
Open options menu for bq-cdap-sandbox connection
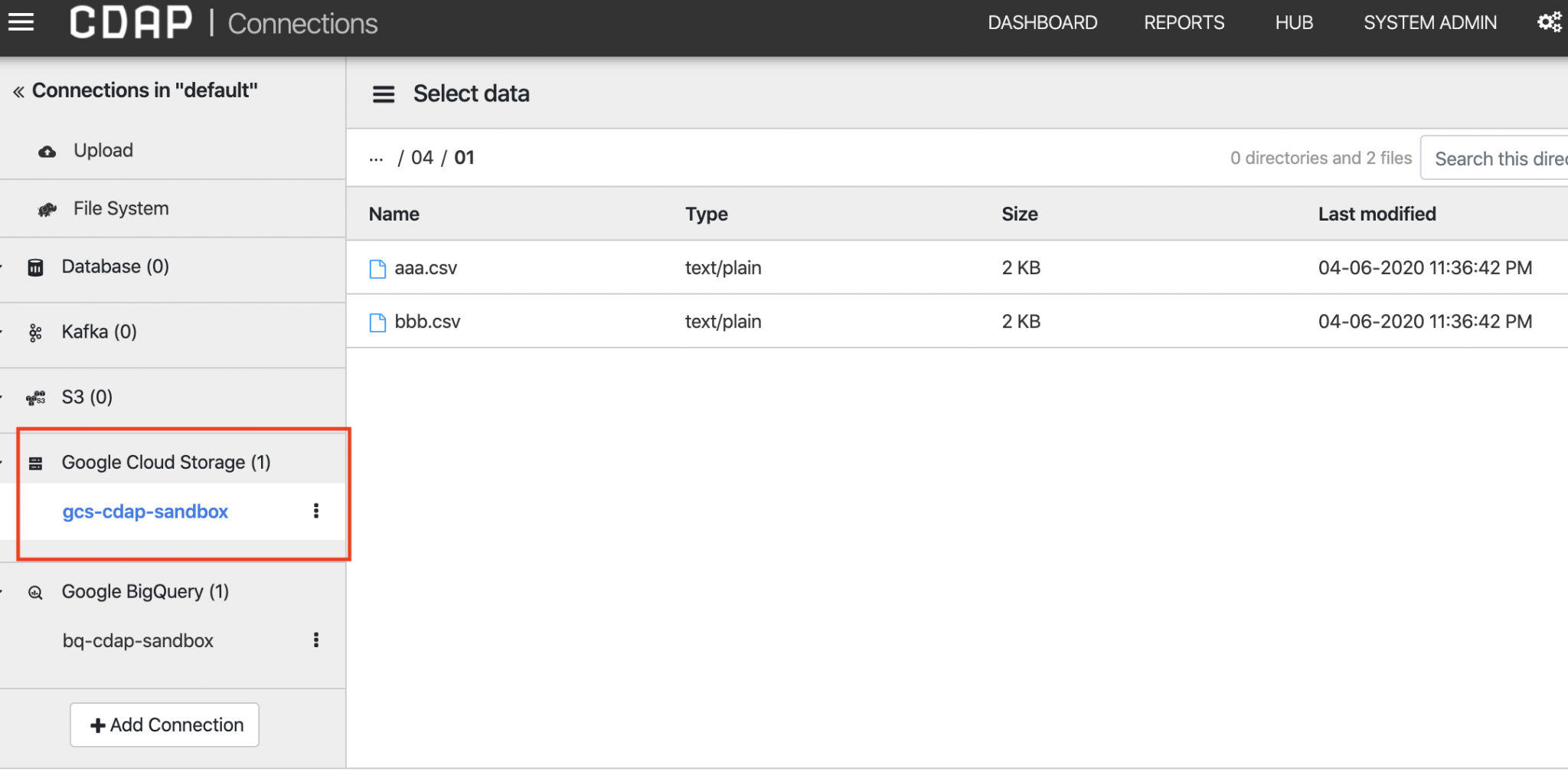tap(316, 640)
